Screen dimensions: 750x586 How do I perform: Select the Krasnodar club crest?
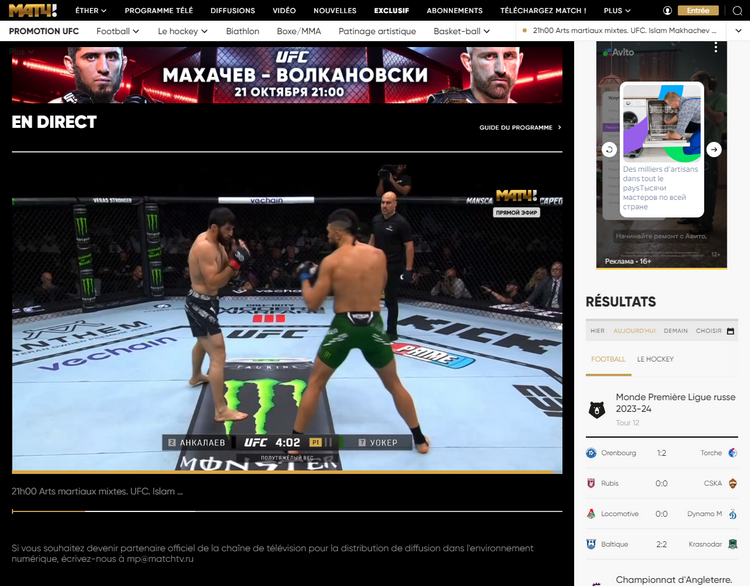(732, 544)
